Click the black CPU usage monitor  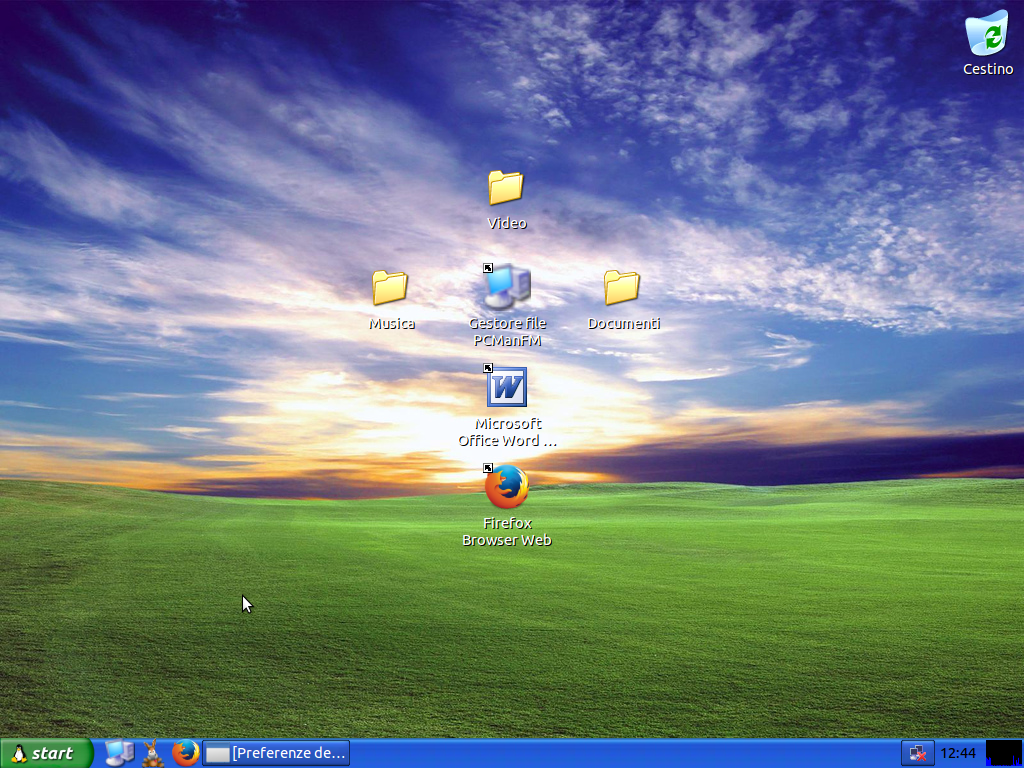(1003, 752)
